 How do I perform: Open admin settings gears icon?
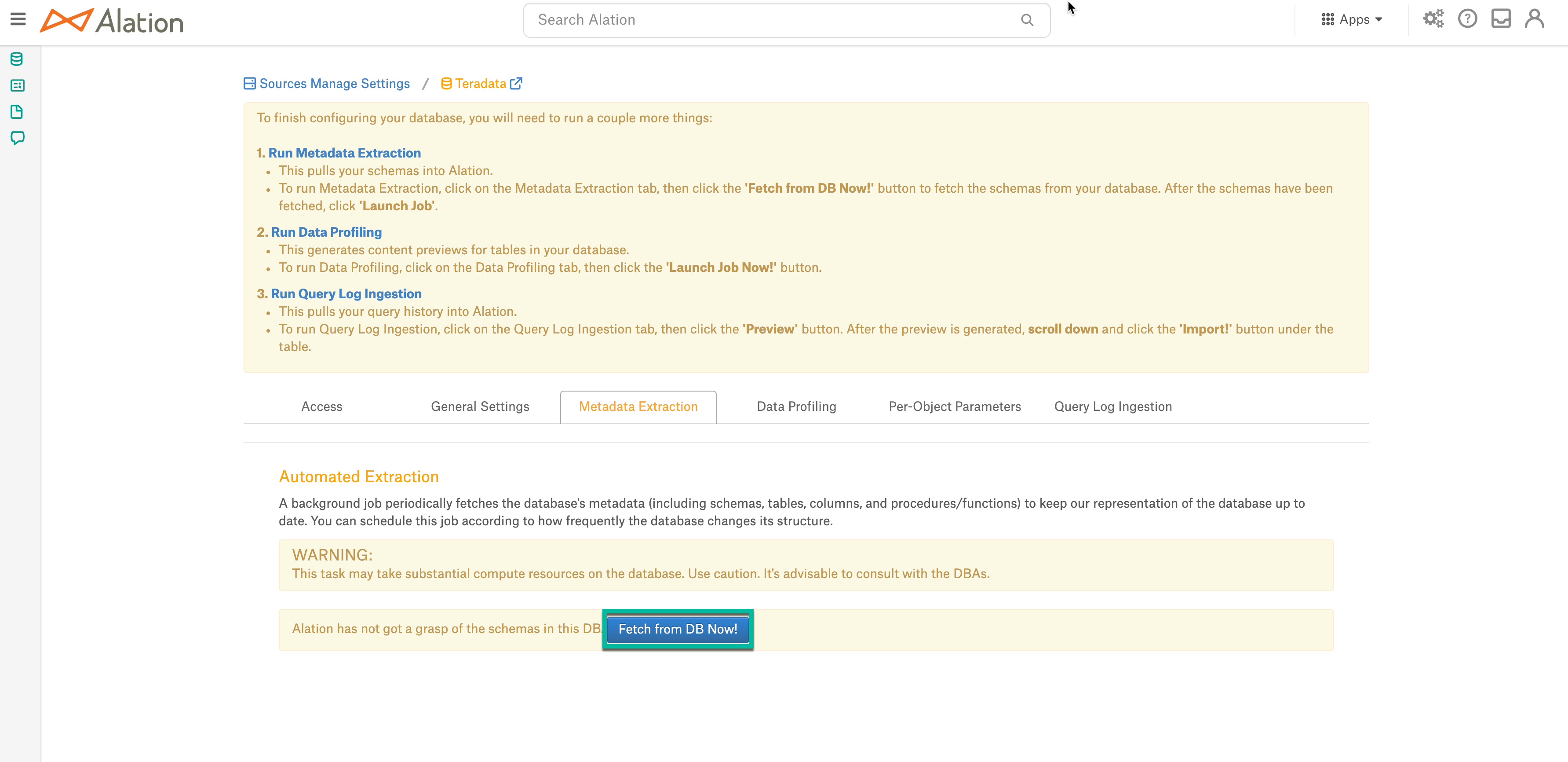(1433, 19)
